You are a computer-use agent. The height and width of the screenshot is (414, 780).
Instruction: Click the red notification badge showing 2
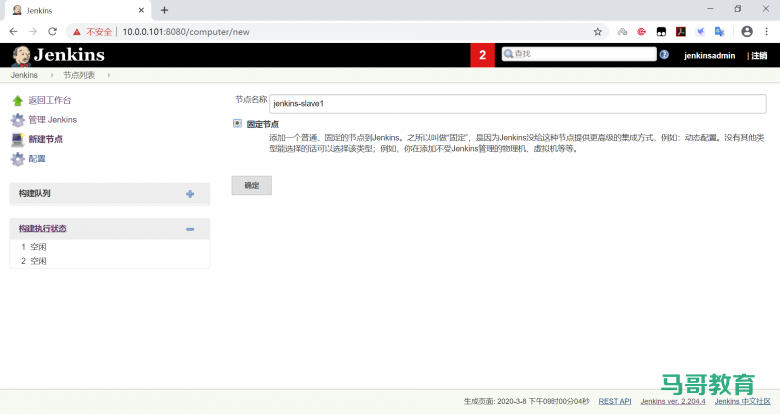point(483,55)
